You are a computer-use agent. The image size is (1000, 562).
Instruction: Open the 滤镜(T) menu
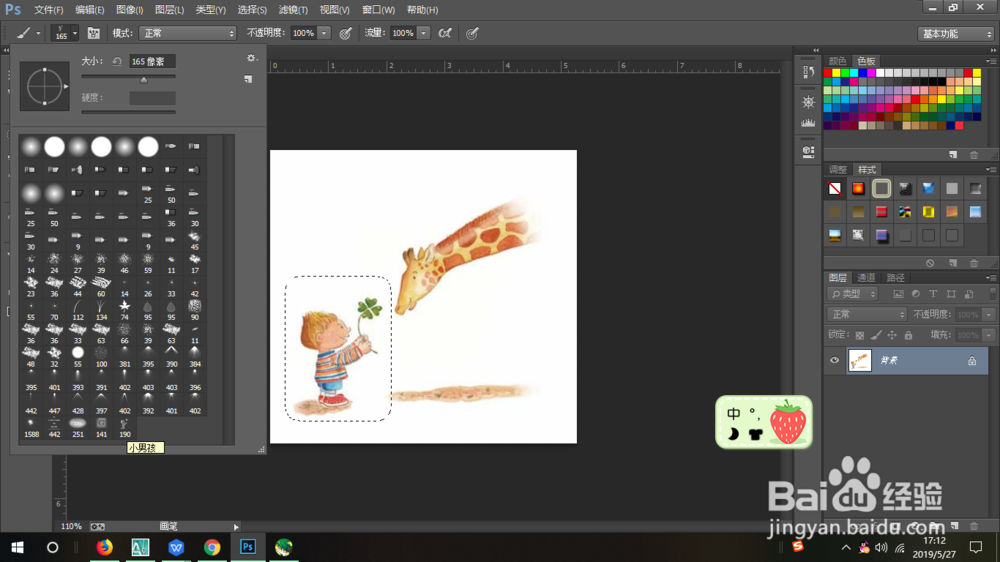click(x=293, y=10)
